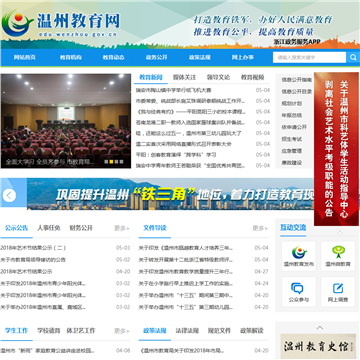Select the second slideshow dot
This screenshot has width=360, height=360.
(x=111, y=162)
